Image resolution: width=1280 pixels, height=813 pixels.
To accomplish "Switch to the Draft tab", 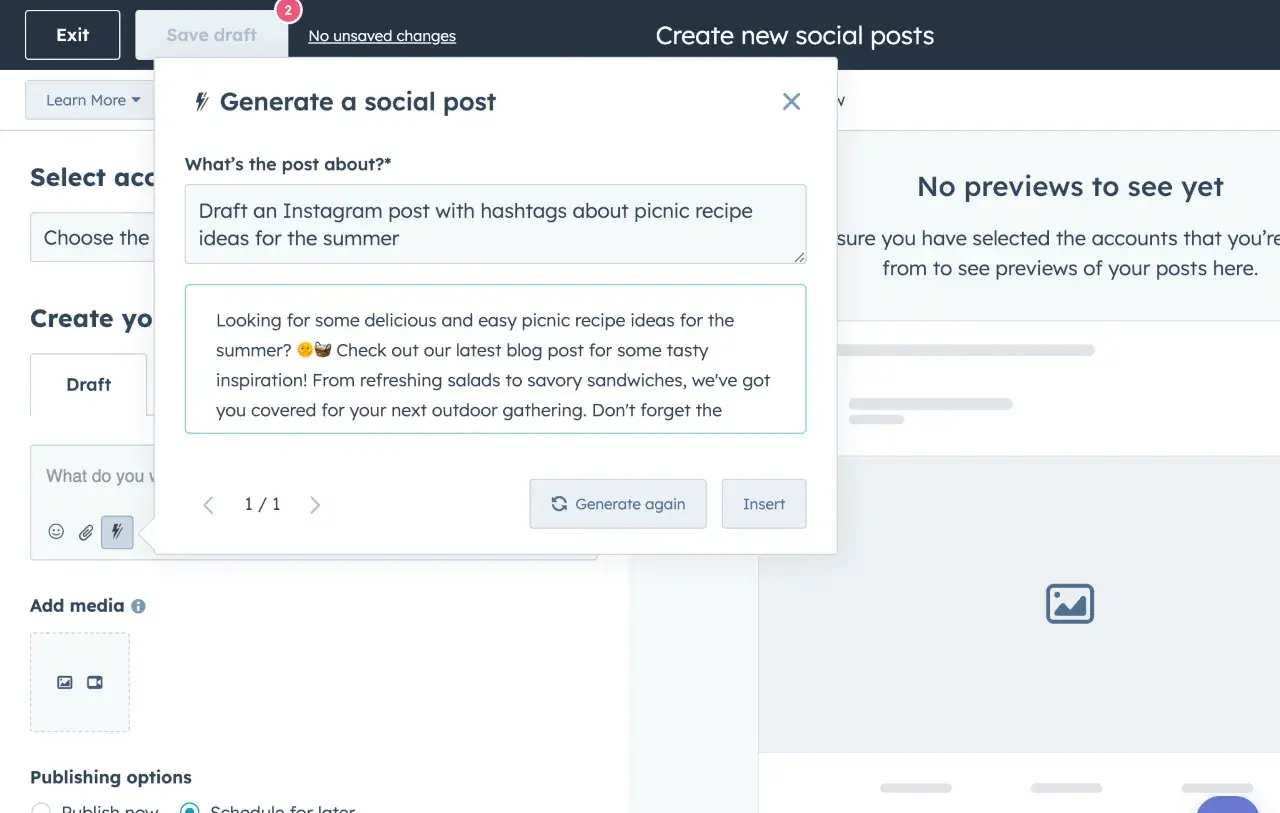I will 88,384.
